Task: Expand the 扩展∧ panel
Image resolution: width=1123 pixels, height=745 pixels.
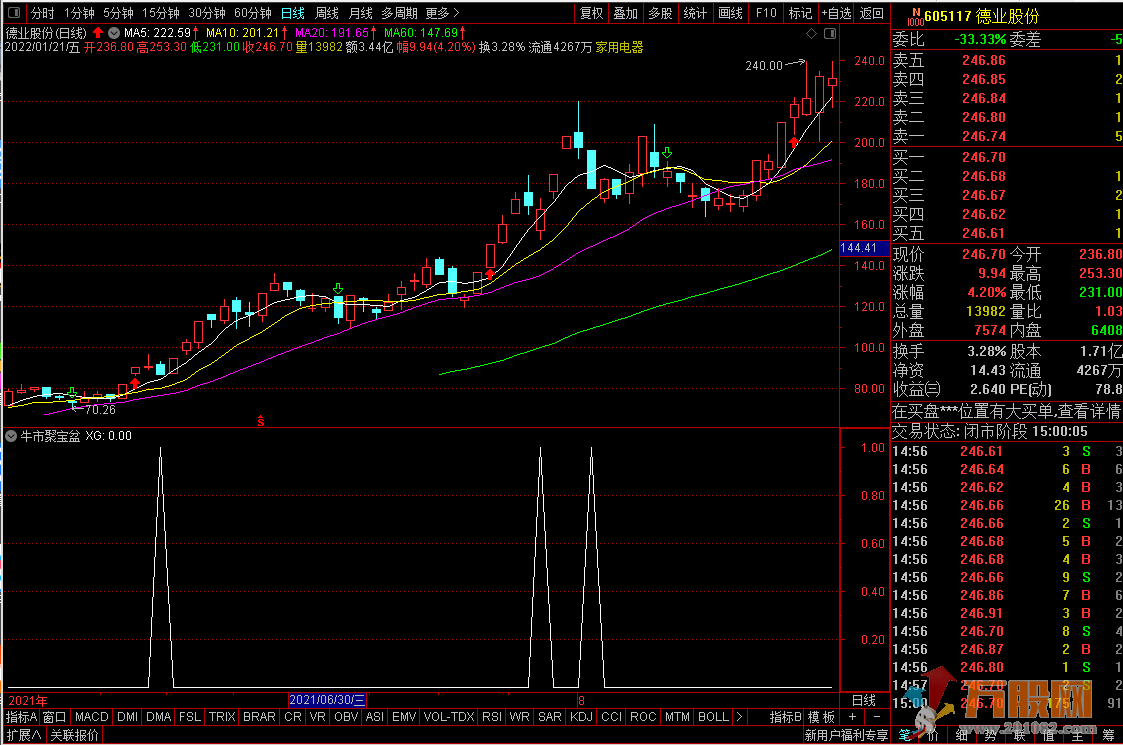Action: click(24, 735)
